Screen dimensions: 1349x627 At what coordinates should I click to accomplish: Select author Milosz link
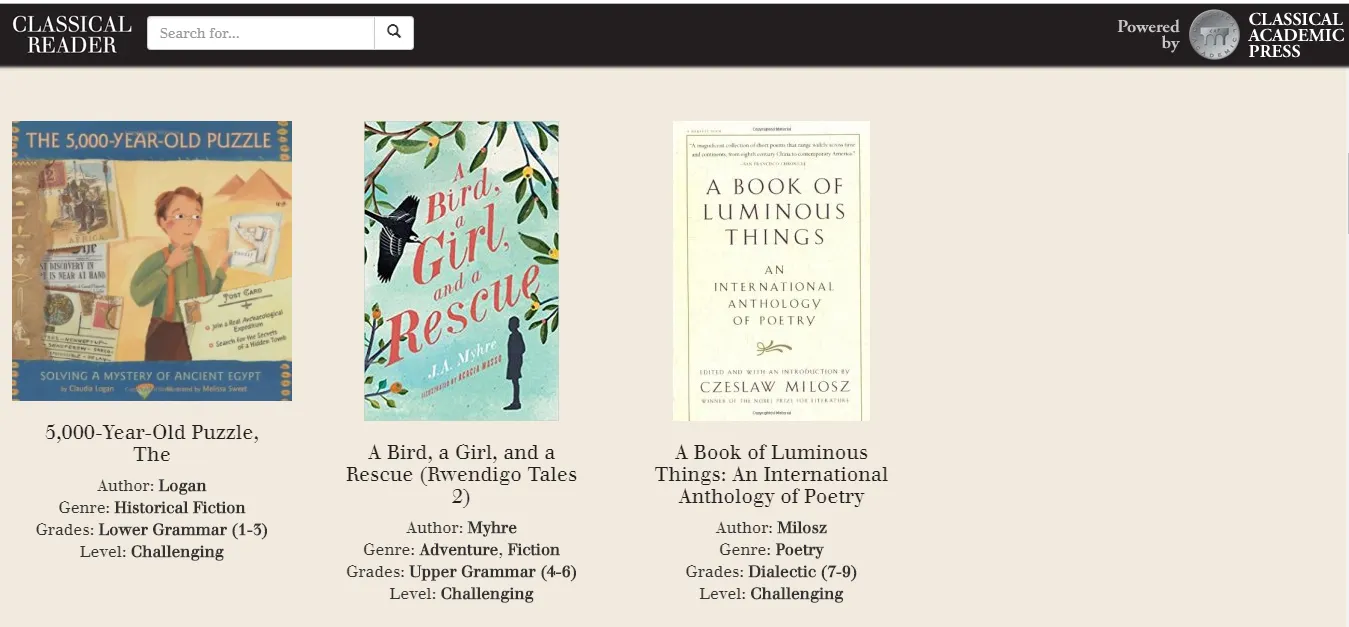tap(802, 528)
